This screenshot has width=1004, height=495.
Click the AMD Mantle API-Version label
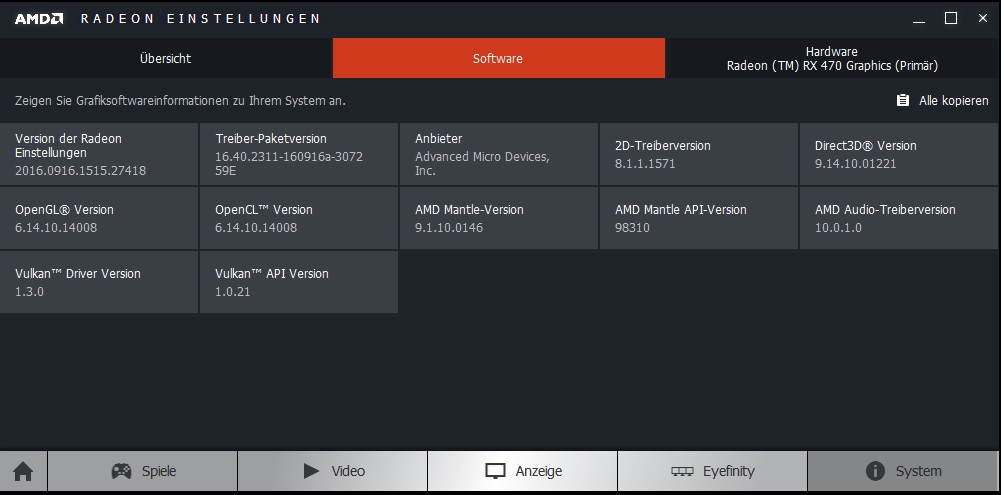tap(681, 210)
